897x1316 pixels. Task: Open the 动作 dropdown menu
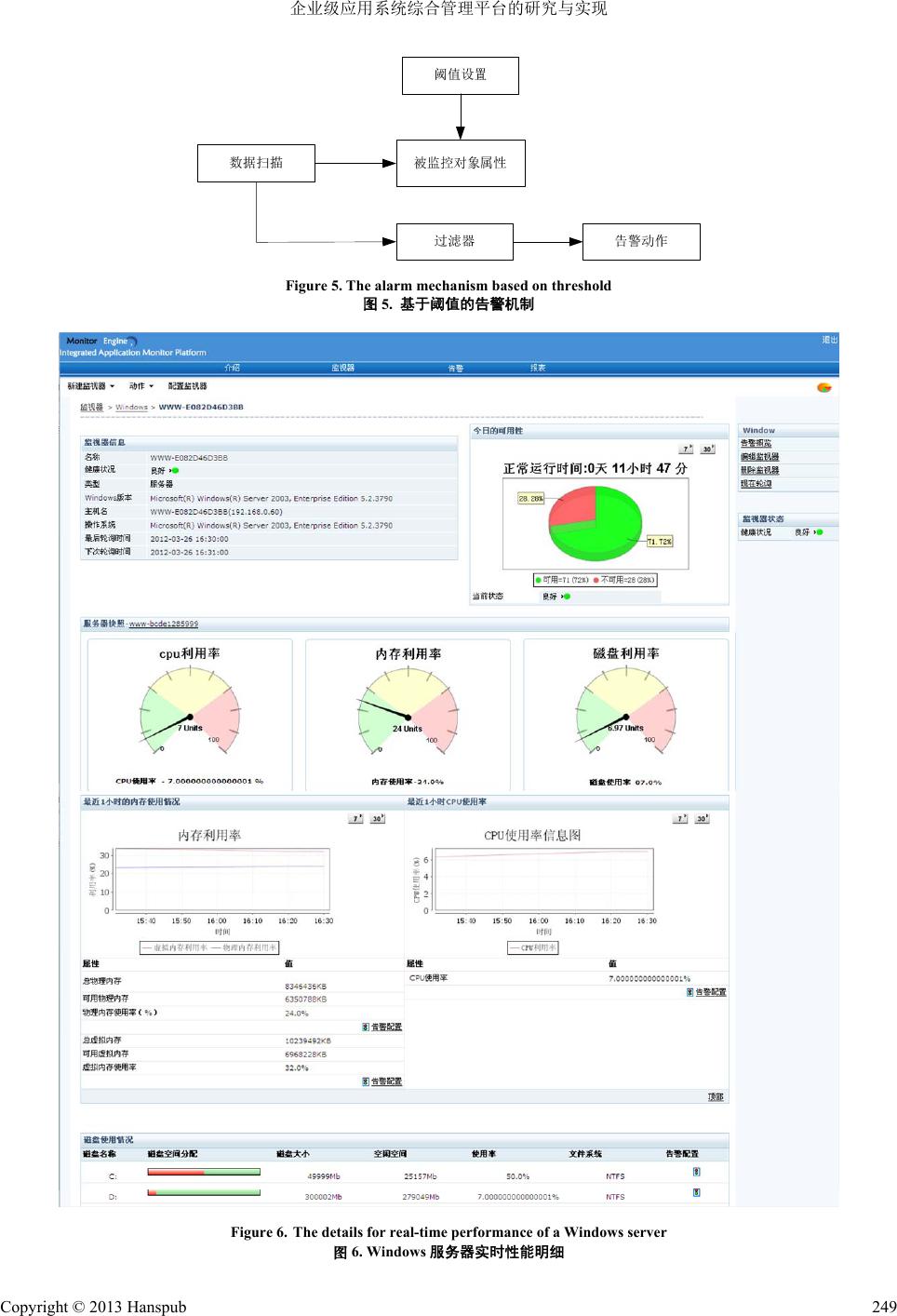(x=141, y=385)
